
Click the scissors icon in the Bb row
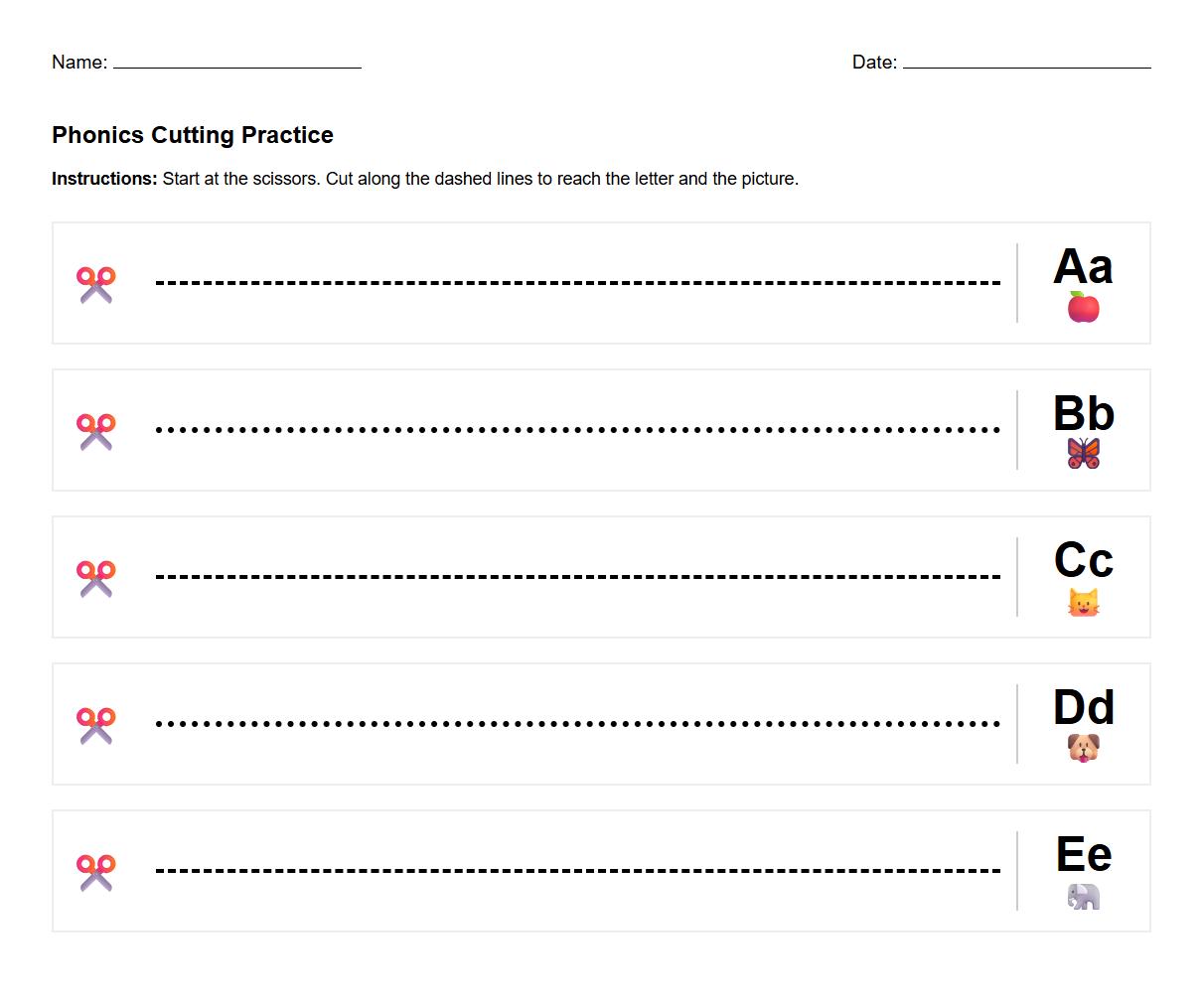coord(96,431)
